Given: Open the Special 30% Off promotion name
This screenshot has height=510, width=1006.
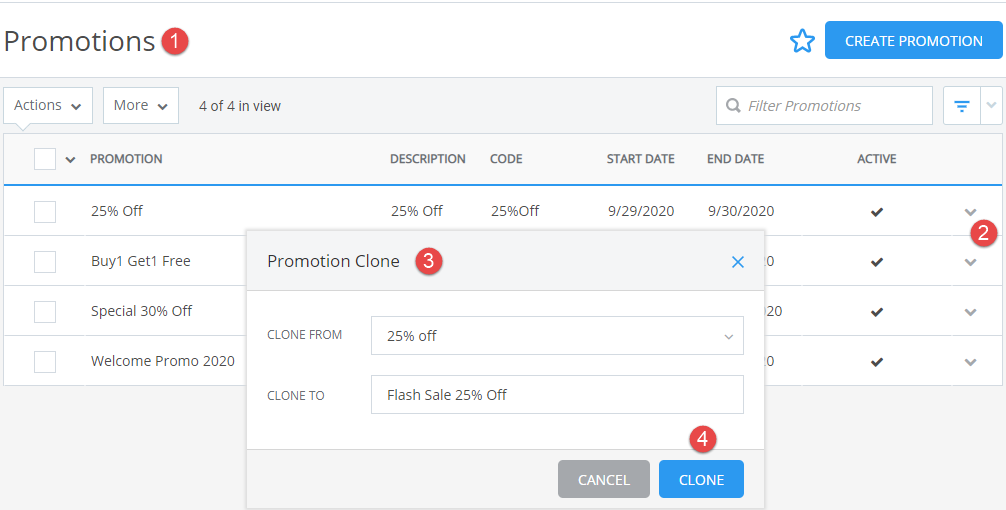Looking at the screenshot, I should [141, 311].
